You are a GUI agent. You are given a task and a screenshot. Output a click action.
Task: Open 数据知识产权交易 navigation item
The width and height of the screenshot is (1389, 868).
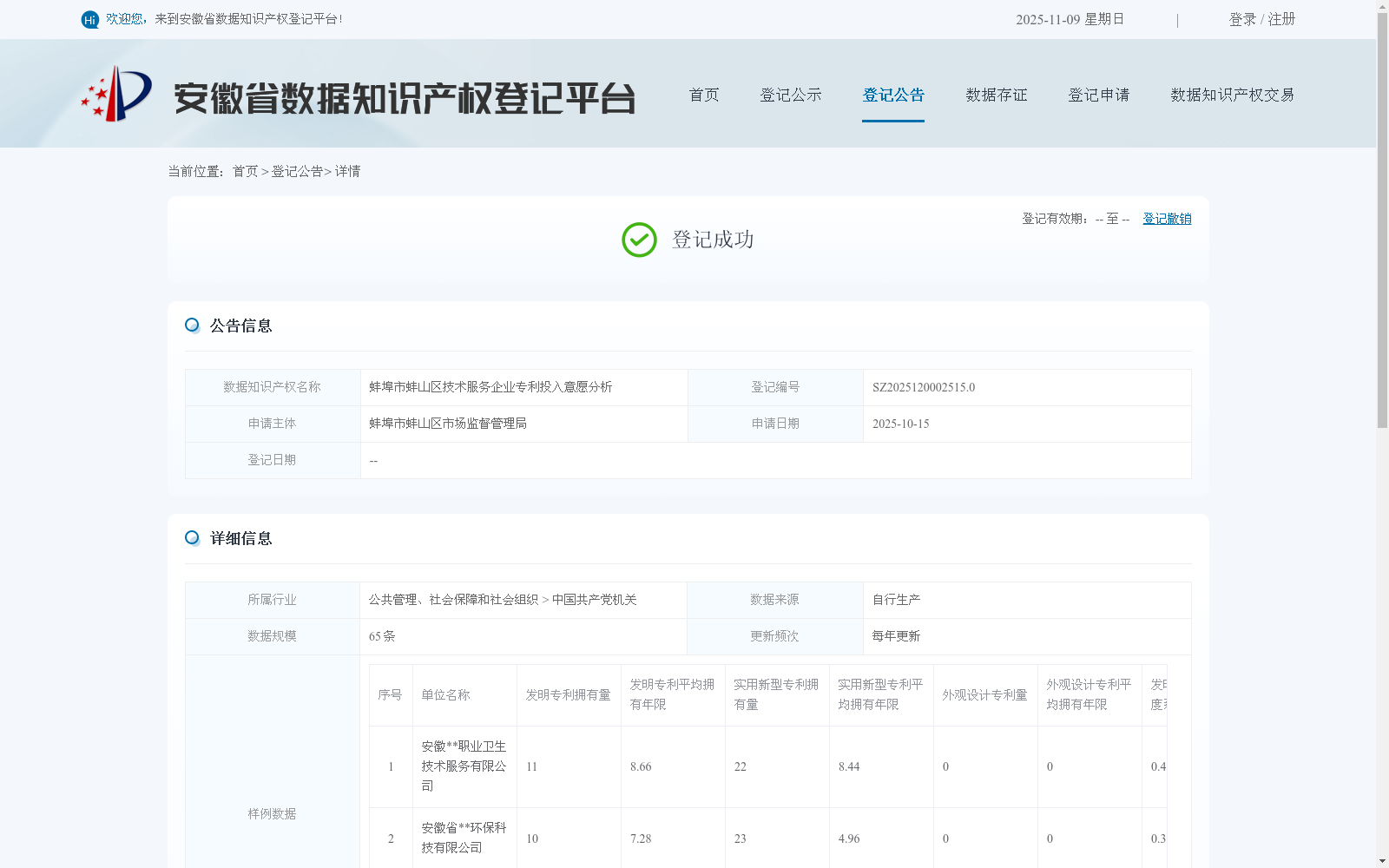[1233, 95]
